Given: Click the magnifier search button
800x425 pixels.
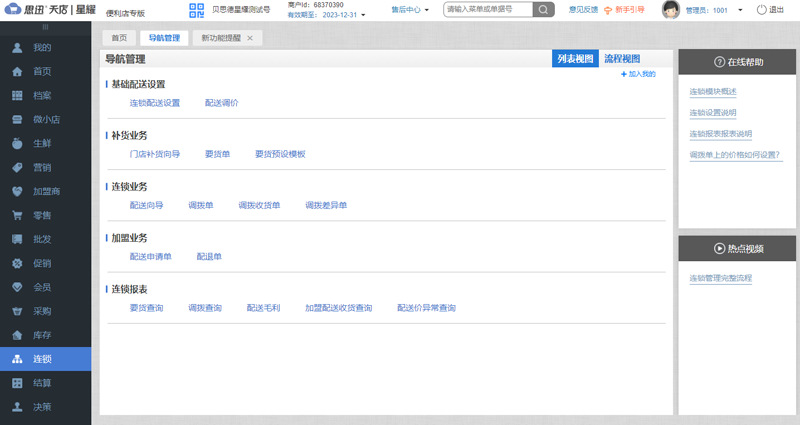Looking at the screenshot, I should (543, 9).
